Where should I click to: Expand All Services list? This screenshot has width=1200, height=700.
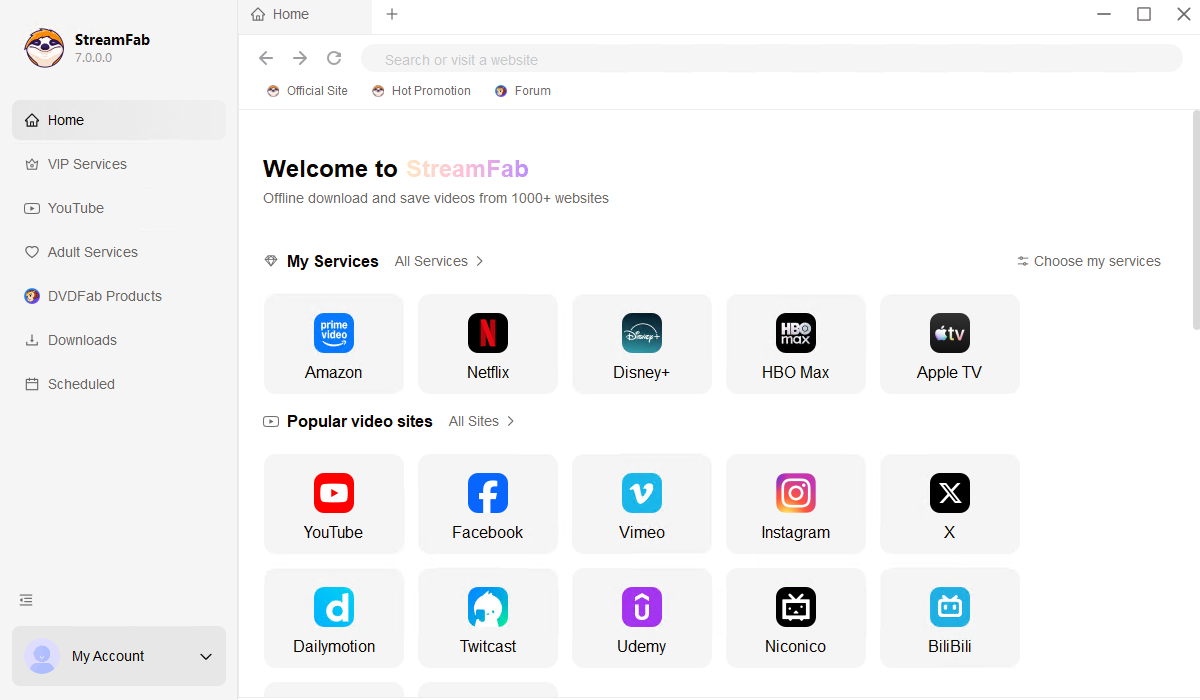pos(439,261)
